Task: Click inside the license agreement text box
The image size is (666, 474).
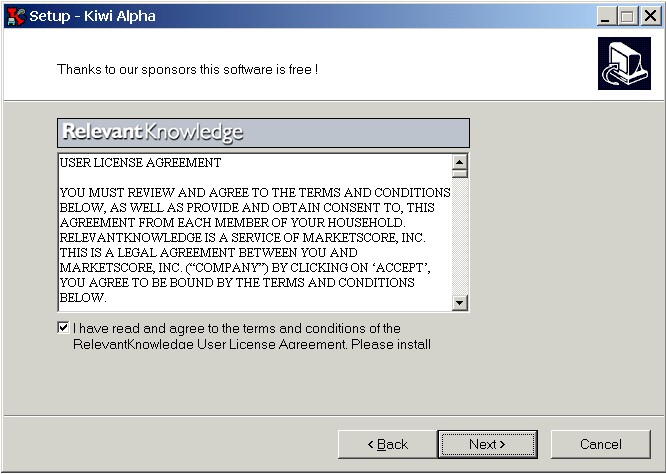Action: (255, 232)
